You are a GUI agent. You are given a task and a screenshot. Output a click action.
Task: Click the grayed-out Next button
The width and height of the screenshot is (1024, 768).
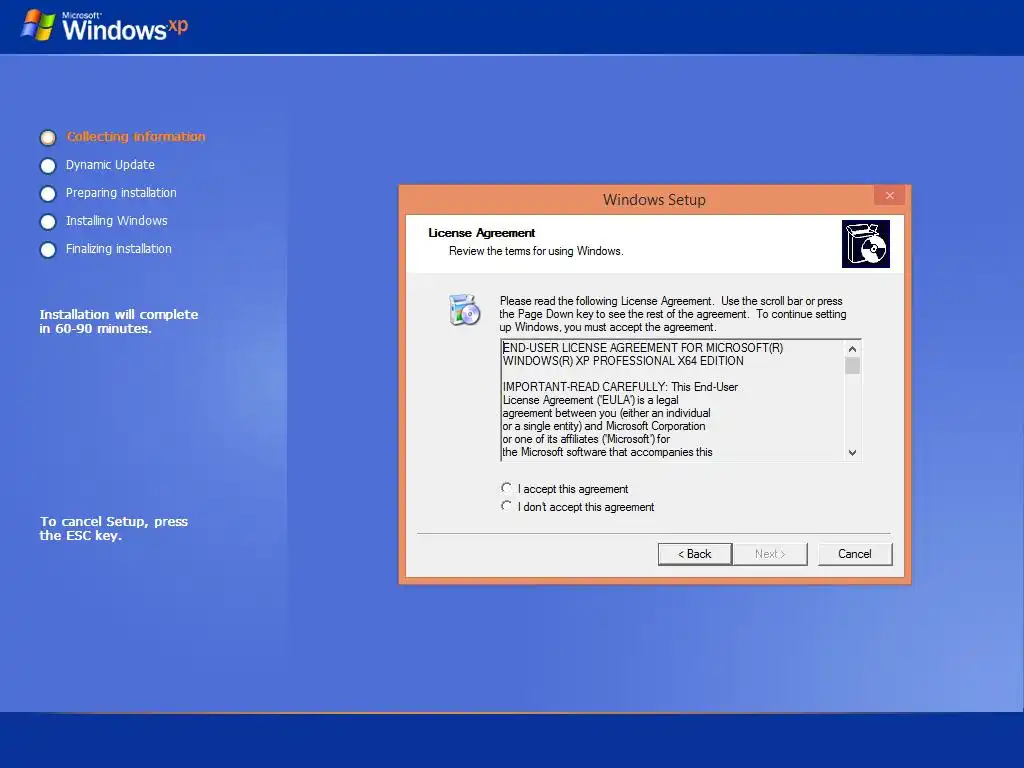(770, 554)
